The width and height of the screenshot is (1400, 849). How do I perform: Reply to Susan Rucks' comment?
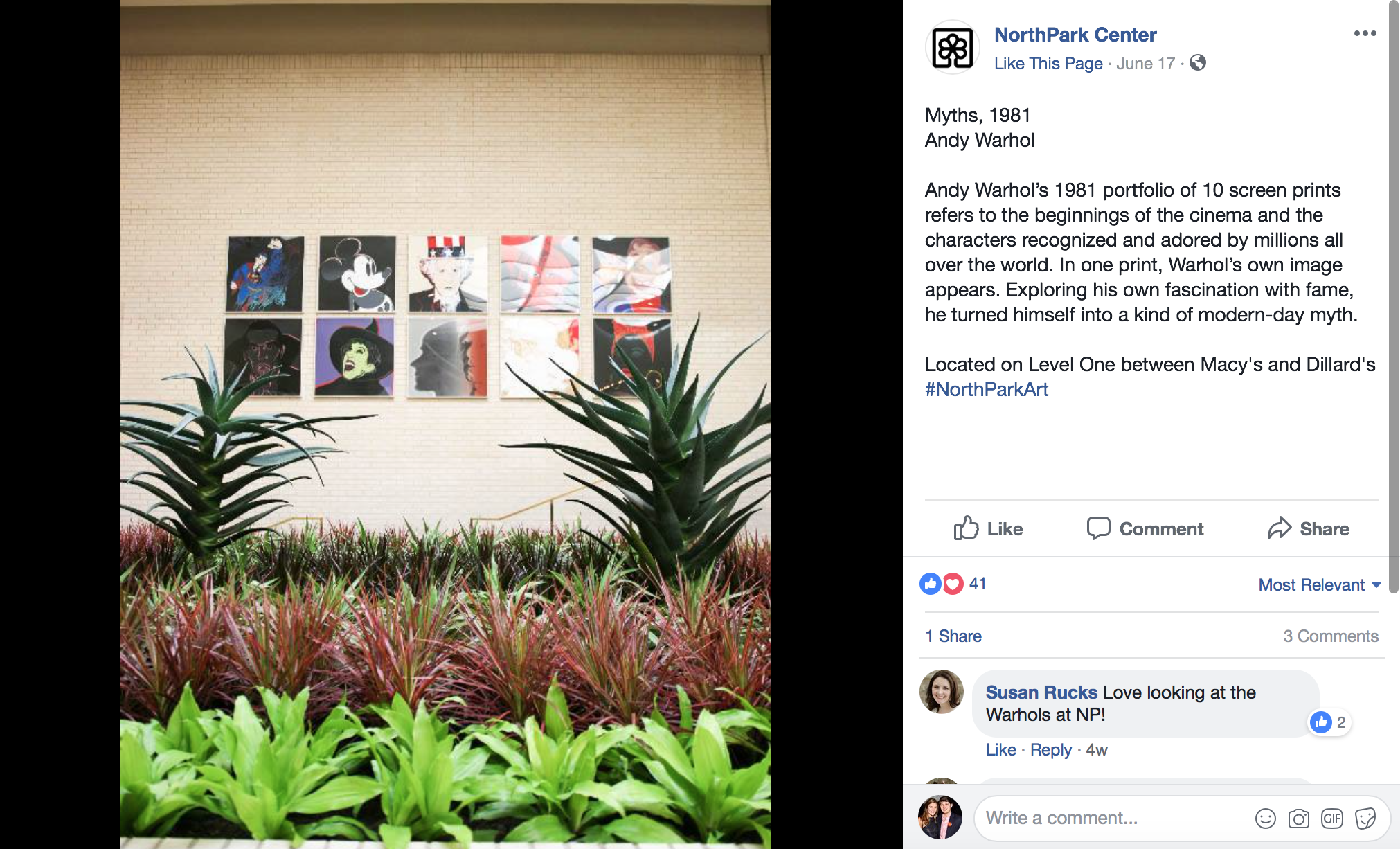1050,750
